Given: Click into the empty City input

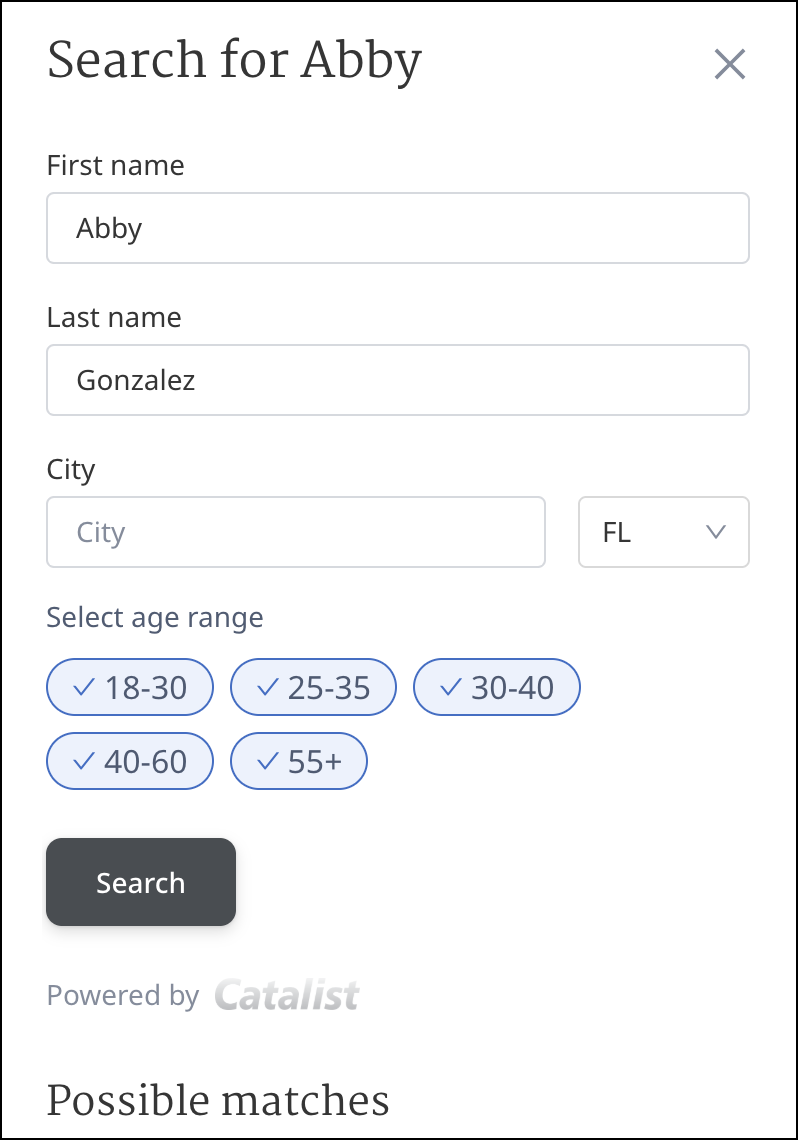Looking at the screenshot, I should (295, 532).
